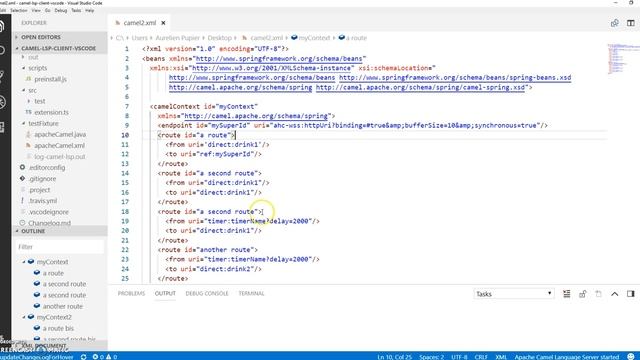Maximize the panel with the chevron icon
The height and width of the screenshot is (360, 640).
615,294
